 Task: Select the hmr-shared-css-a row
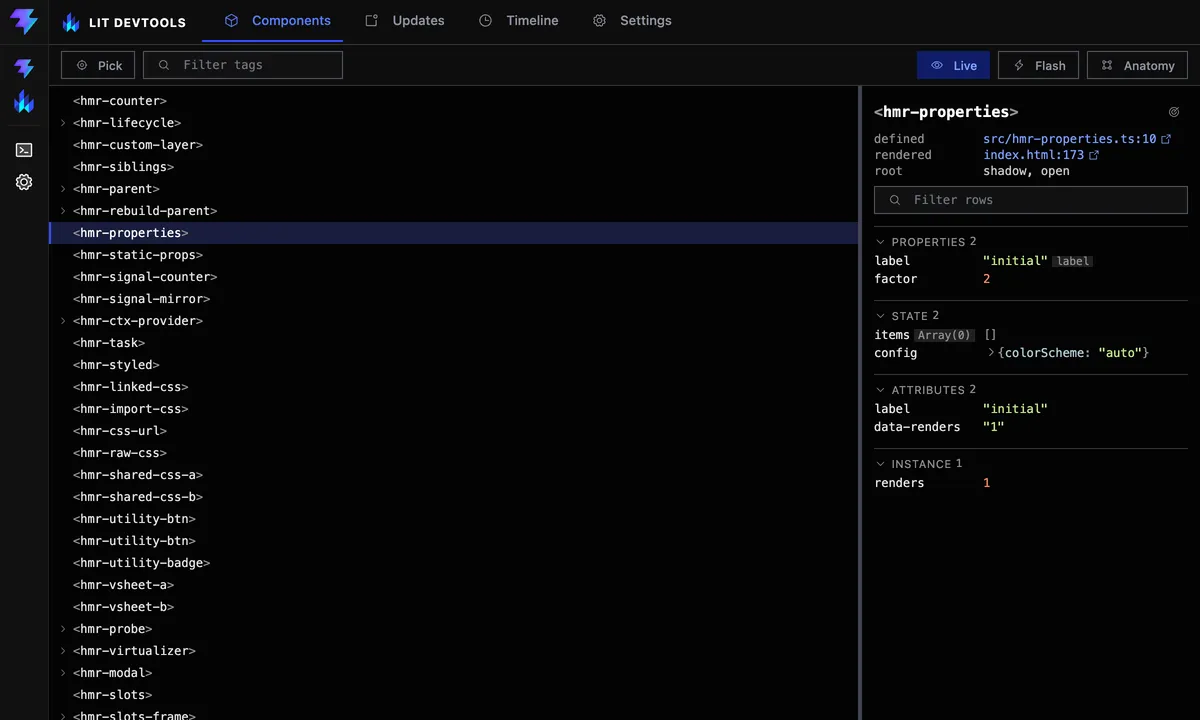point(454,475)
